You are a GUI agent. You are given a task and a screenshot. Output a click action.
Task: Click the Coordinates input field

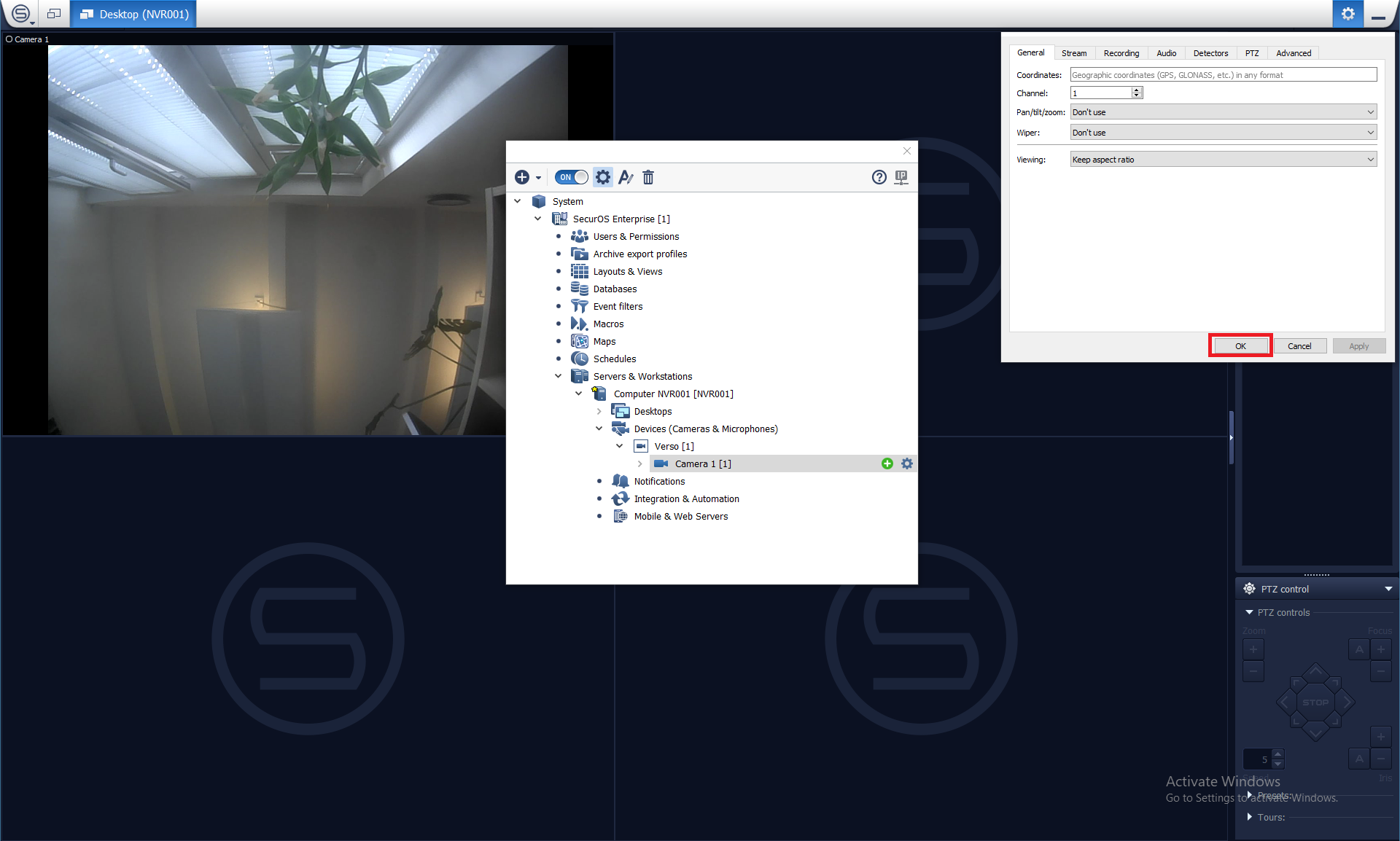coord(1223,75)
